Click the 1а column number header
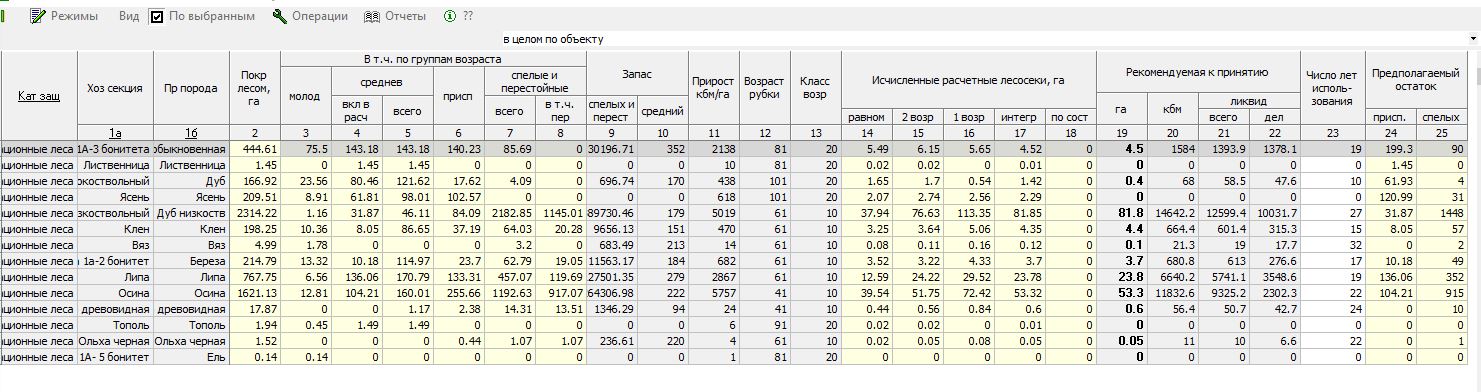The width and height of the screenshot is (1481, 392). coord(115,133)
